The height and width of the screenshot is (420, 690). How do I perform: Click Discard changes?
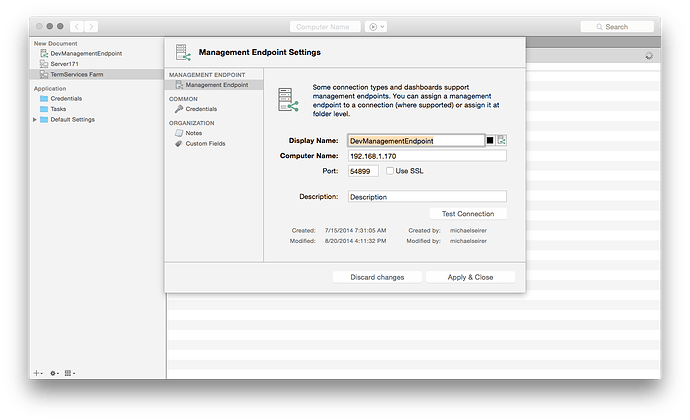pyautogui.click(x=378, y=277)
